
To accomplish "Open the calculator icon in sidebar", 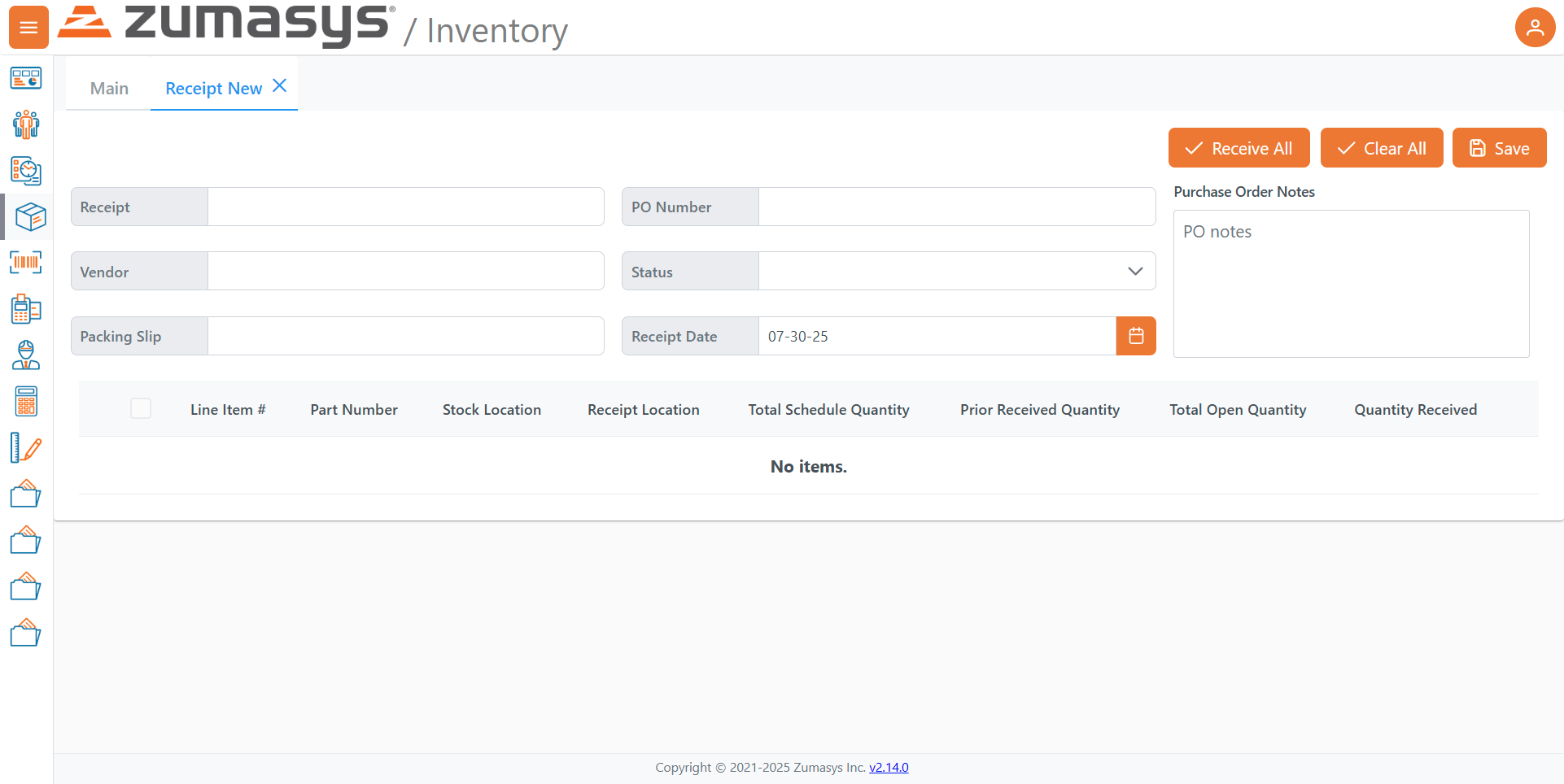I will 26,402.
